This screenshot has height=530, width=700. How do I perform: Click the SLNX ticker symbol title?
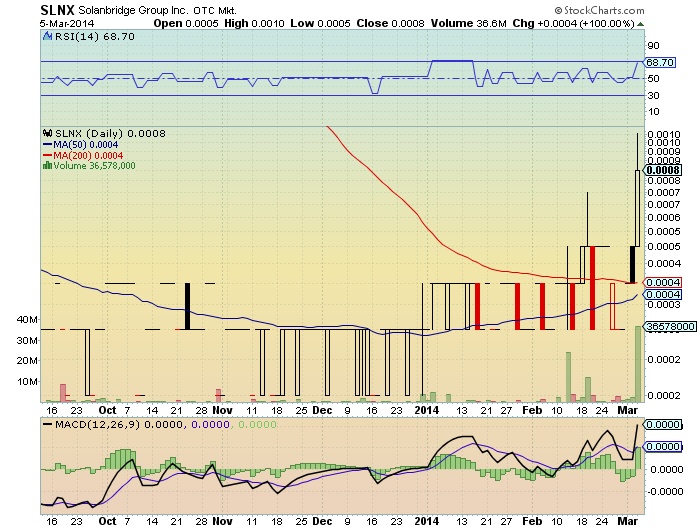[57, 10]
